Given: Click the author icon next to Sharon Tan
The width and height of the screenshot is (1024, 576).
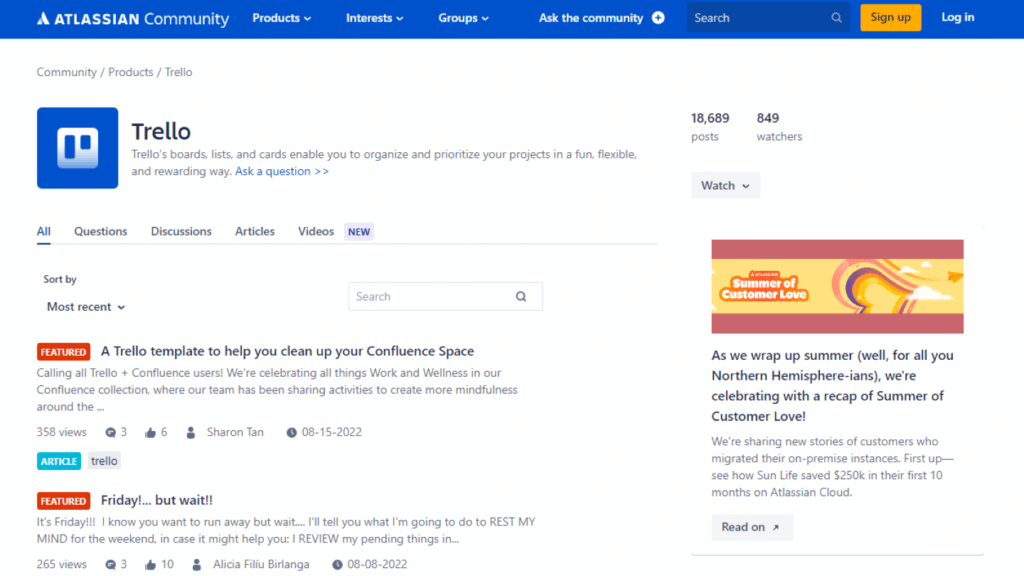Looking at the screenshot, I should pyautogui.click(x=191, y=431).
